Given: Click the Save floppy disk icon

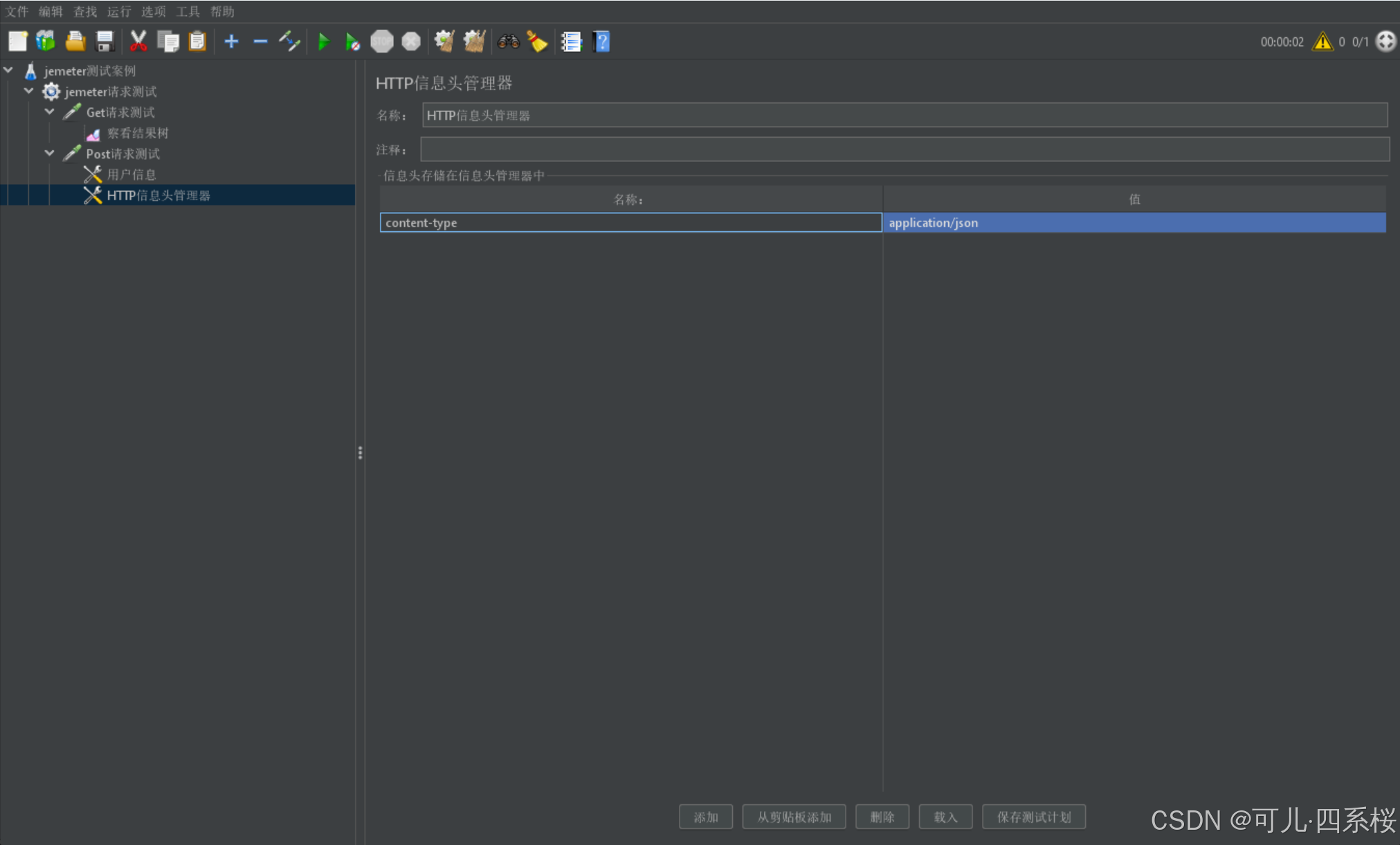Looking at the screenshot, I should pyautogui.click(x=104, y=42).
